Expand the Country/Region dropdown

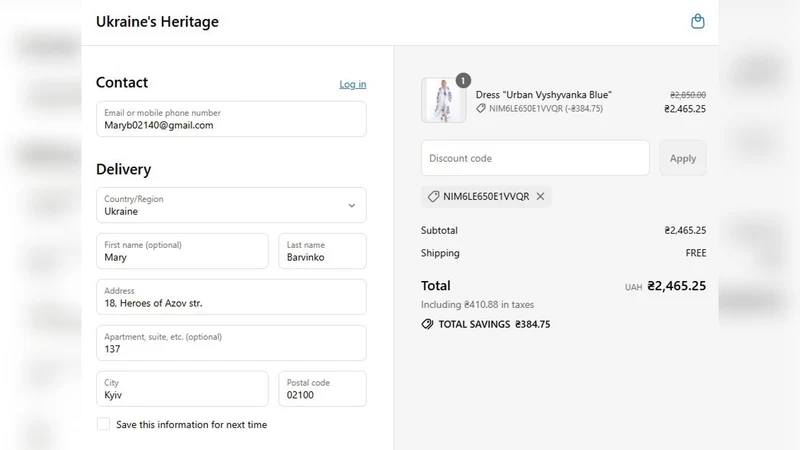click(231, 205)
